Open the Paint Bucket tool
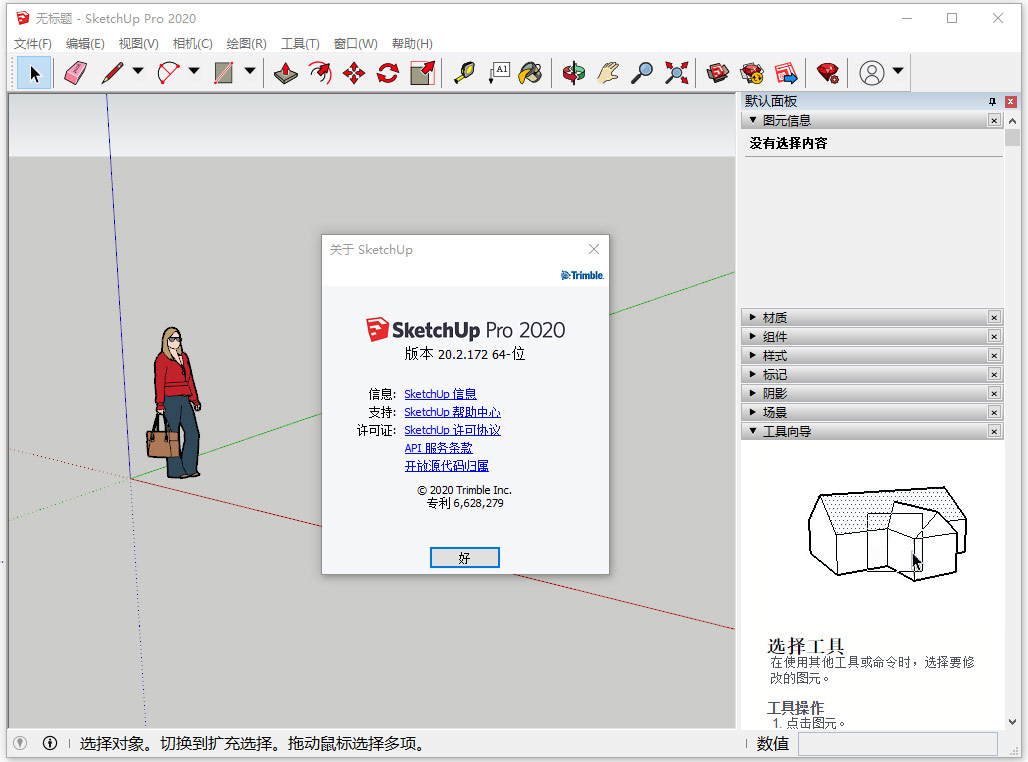 coord(531,72)
